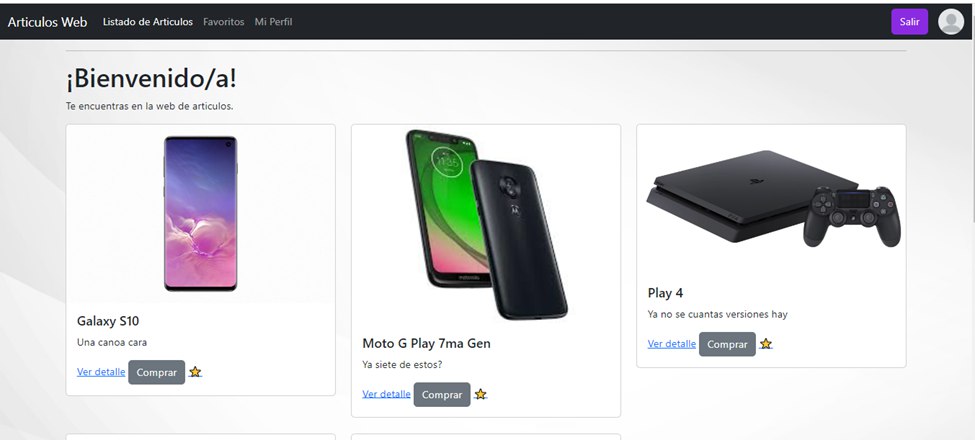Image resolution: width=975 pixels, height=440 pixels.
Task: Open the user avatar in navbar
Action: pyautogui.click(x=951, y=22)
